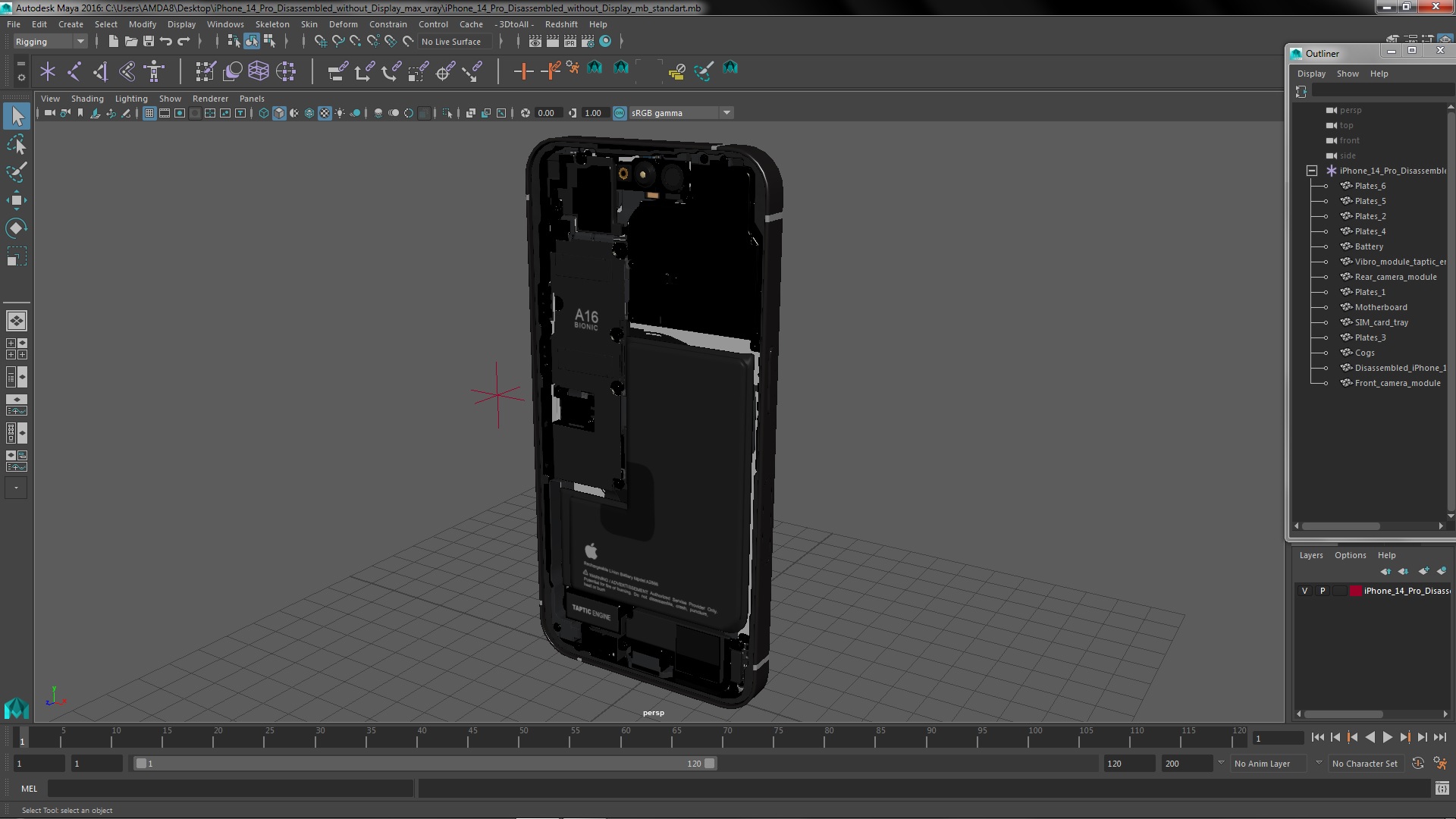Open the viewport Shading menu
The width and height of the screenshot is (1456, 819).
tap(87, 99)
